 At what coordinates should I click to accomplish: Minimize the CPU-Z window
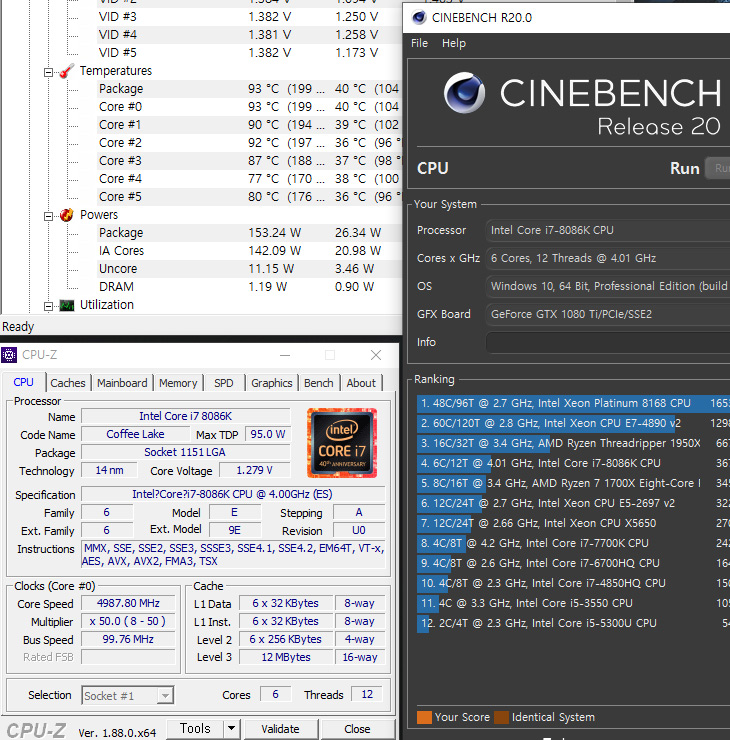point(285,355)
